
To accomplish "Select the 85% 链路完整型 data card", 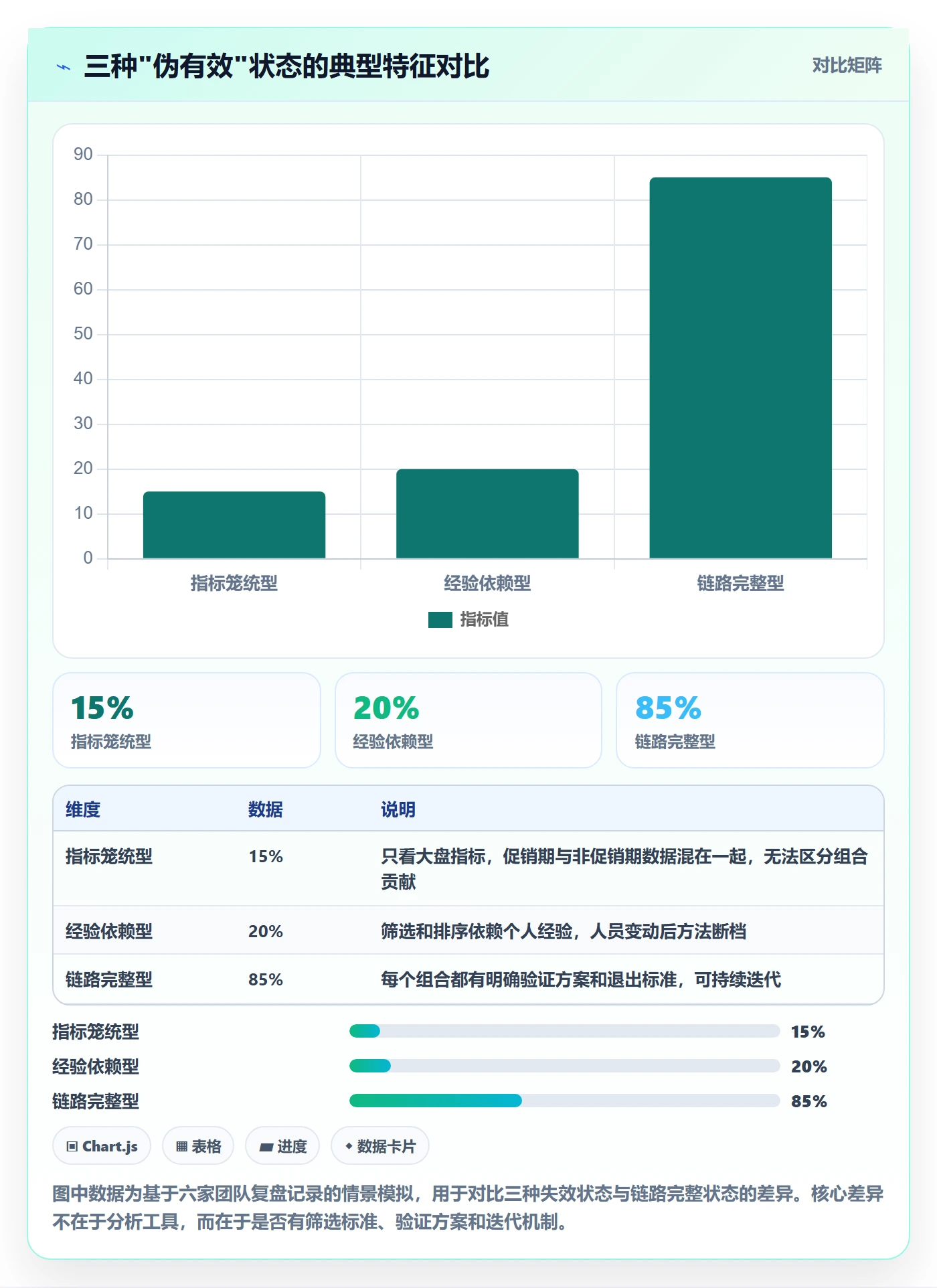I will 750,720.
